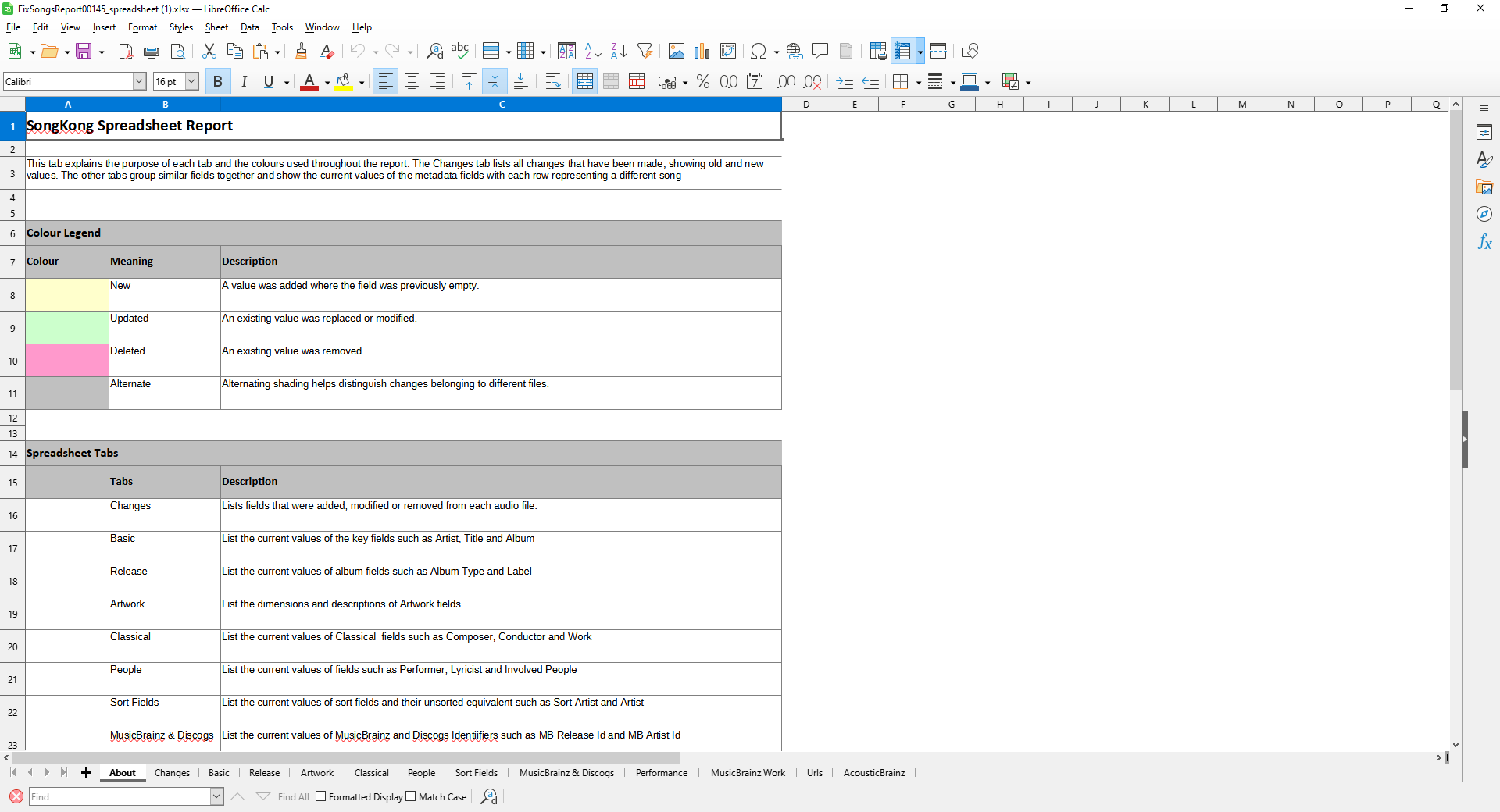Expand Conditional formatting dropdown arrow
The width and height of the screenshot is (1500, 812).
coord(1028,83)
